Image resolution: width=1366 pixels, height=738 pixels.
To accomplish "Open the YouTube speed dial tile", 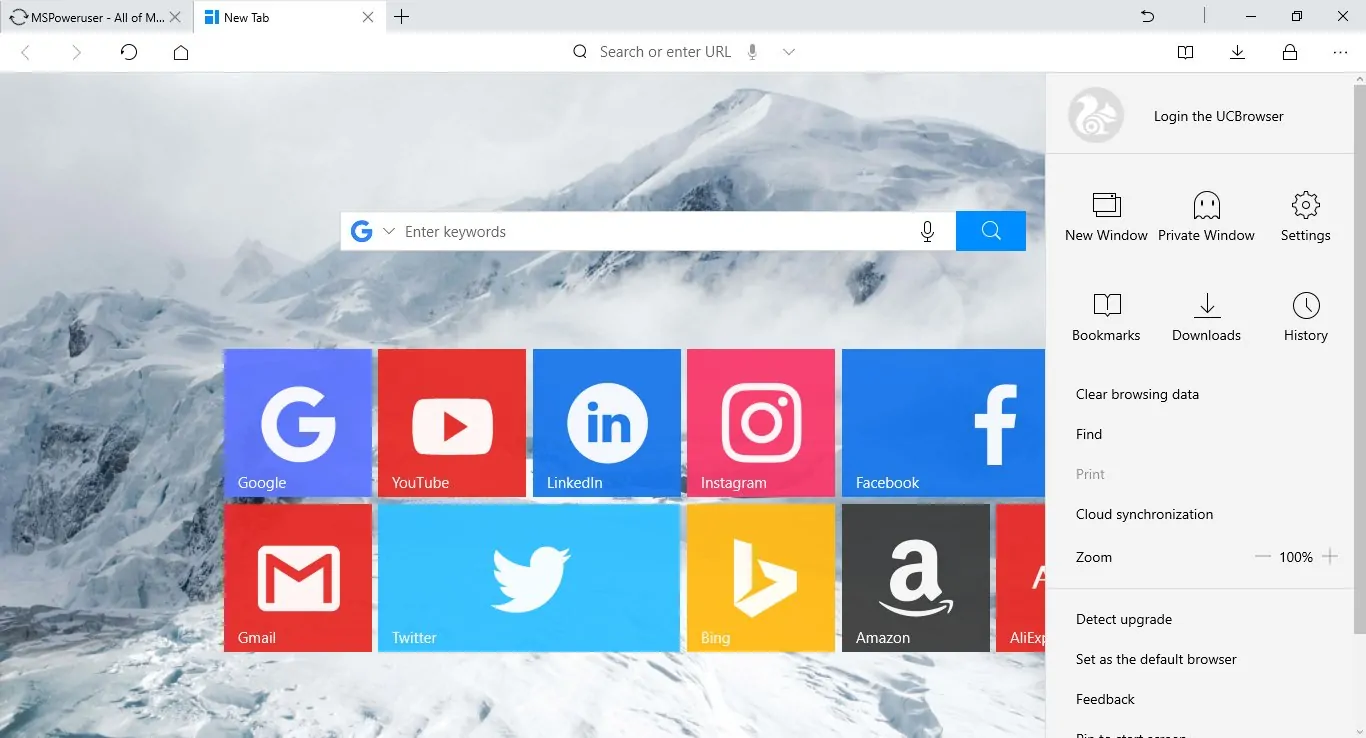I will click(452, 422).
